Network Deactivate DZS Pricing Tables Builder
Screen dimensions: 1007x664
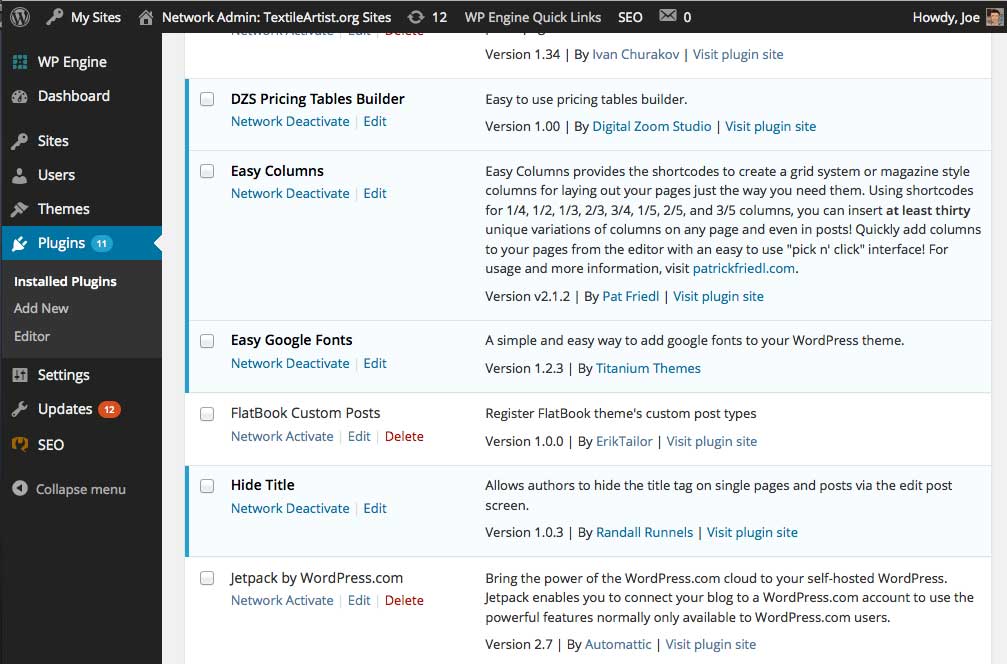290,121
